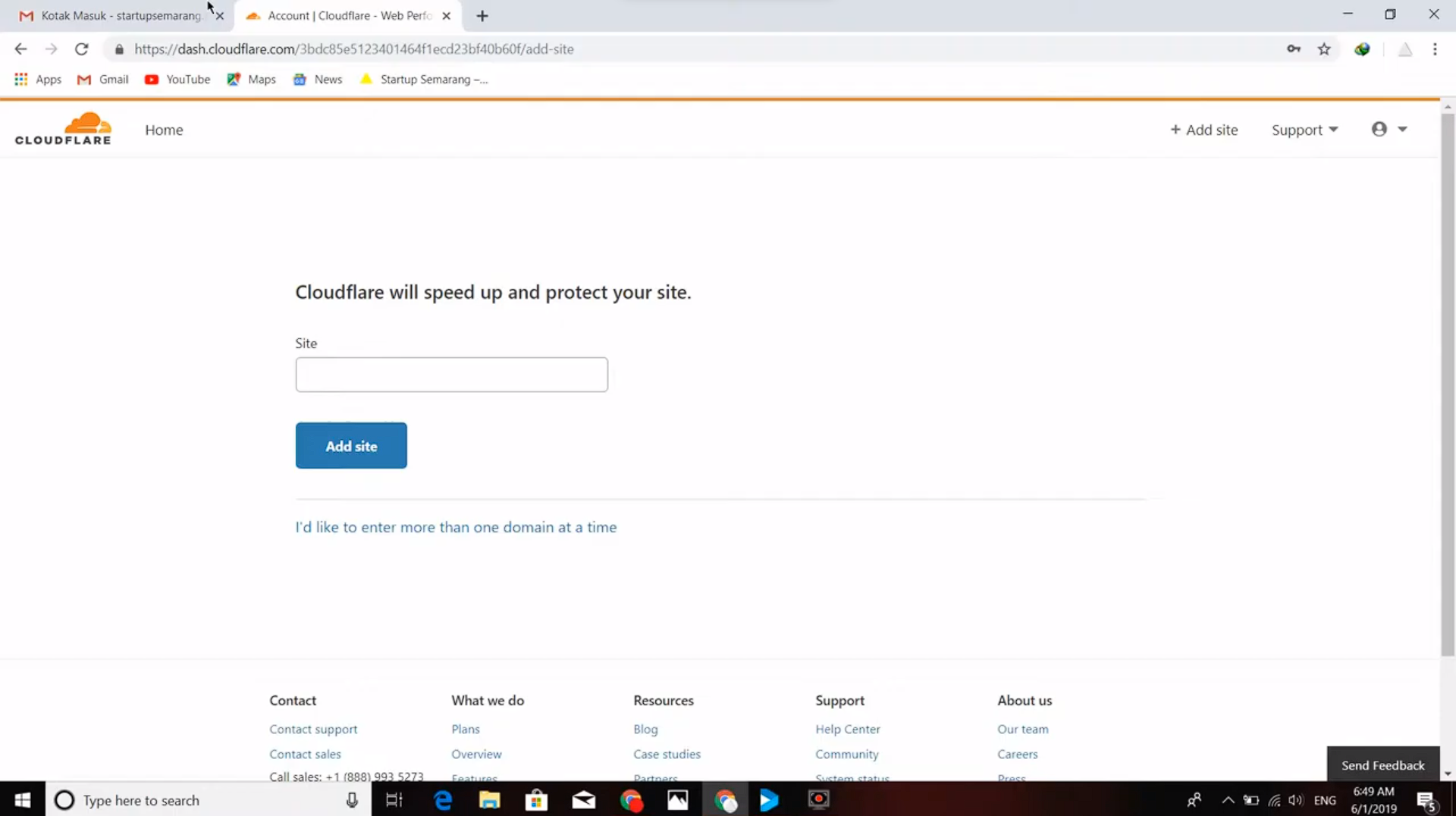Show hidden system tray icons
This screenshot has width=1456, height=816.
coord(1228,800)
